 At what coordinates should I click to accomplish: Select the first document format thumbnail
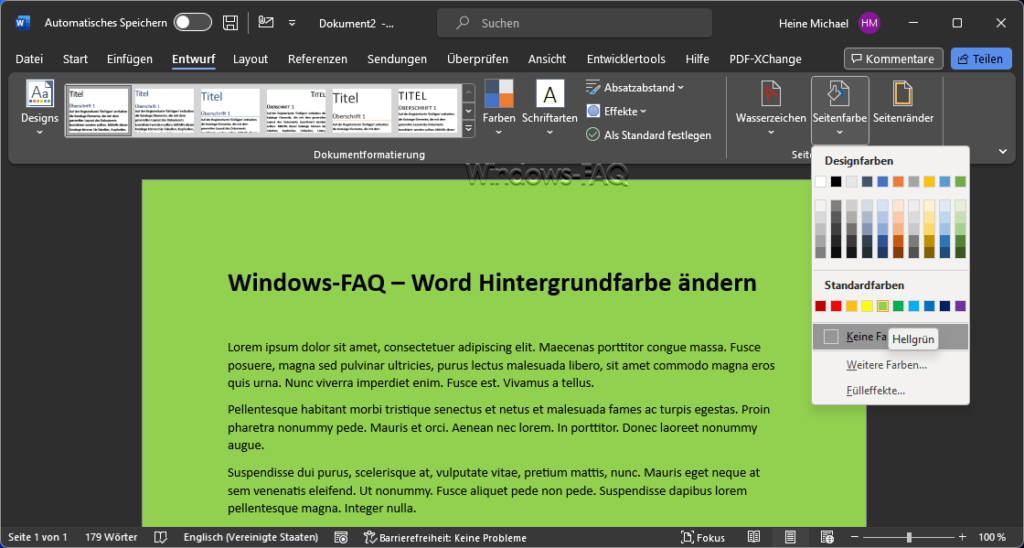[99, 111]
